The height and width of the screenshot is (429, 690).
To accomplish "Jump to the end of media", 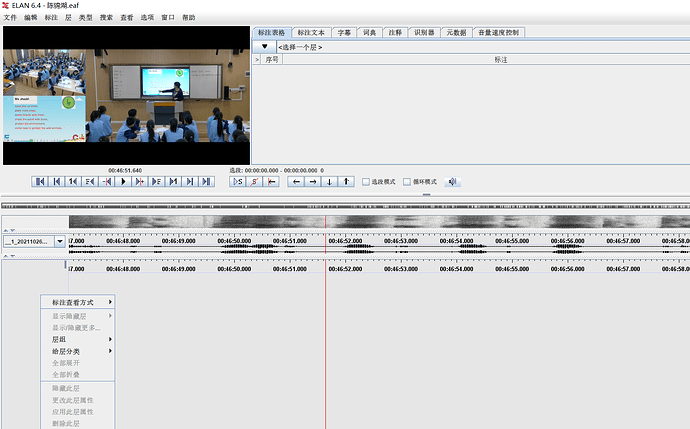I will click(x=206, y=181).
